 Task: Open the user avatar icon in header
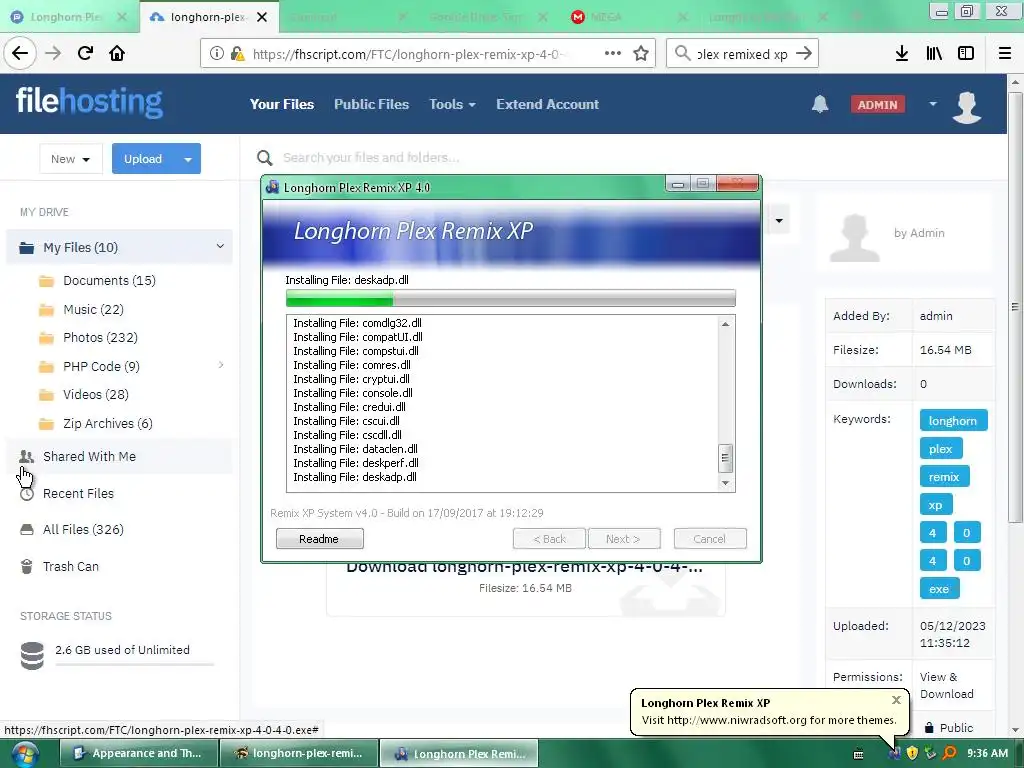(967, 106)
